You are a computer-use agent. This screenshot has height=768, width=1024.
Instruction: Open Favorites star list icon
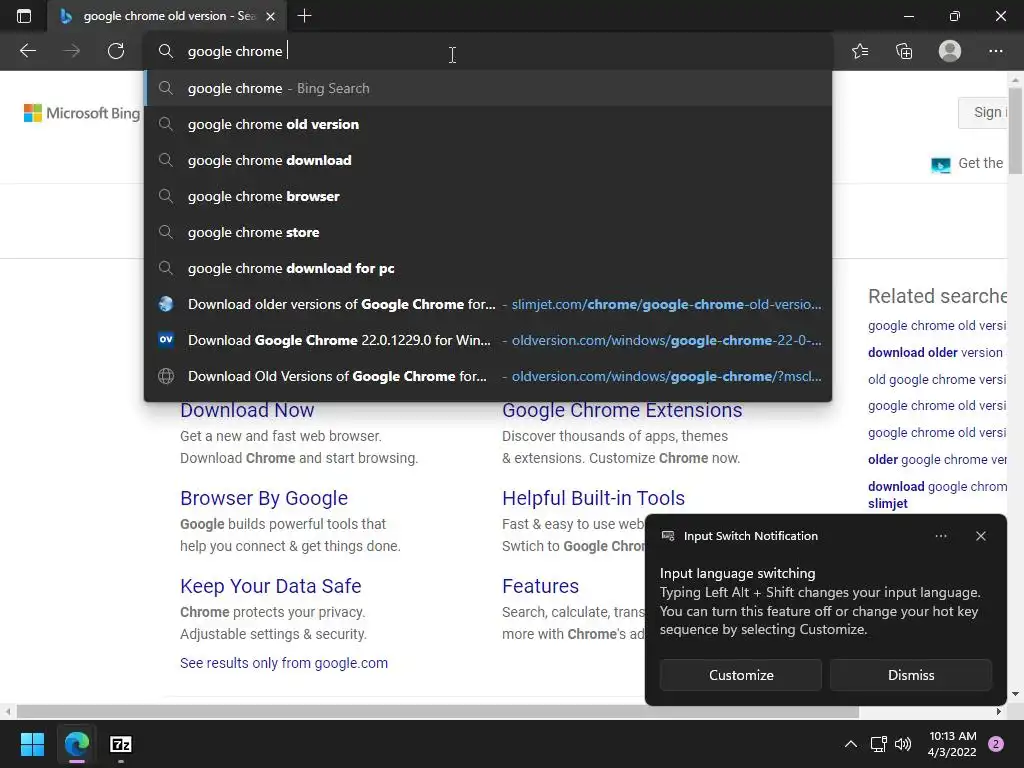pos(860,51)
